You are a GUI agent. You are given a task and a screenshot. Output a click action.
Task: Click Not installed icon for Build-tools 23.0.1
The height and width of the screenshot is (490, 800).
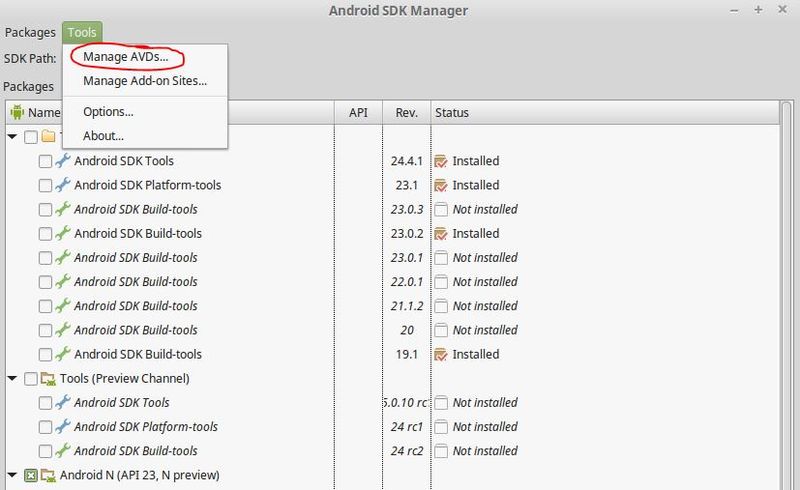coord(441,258)
